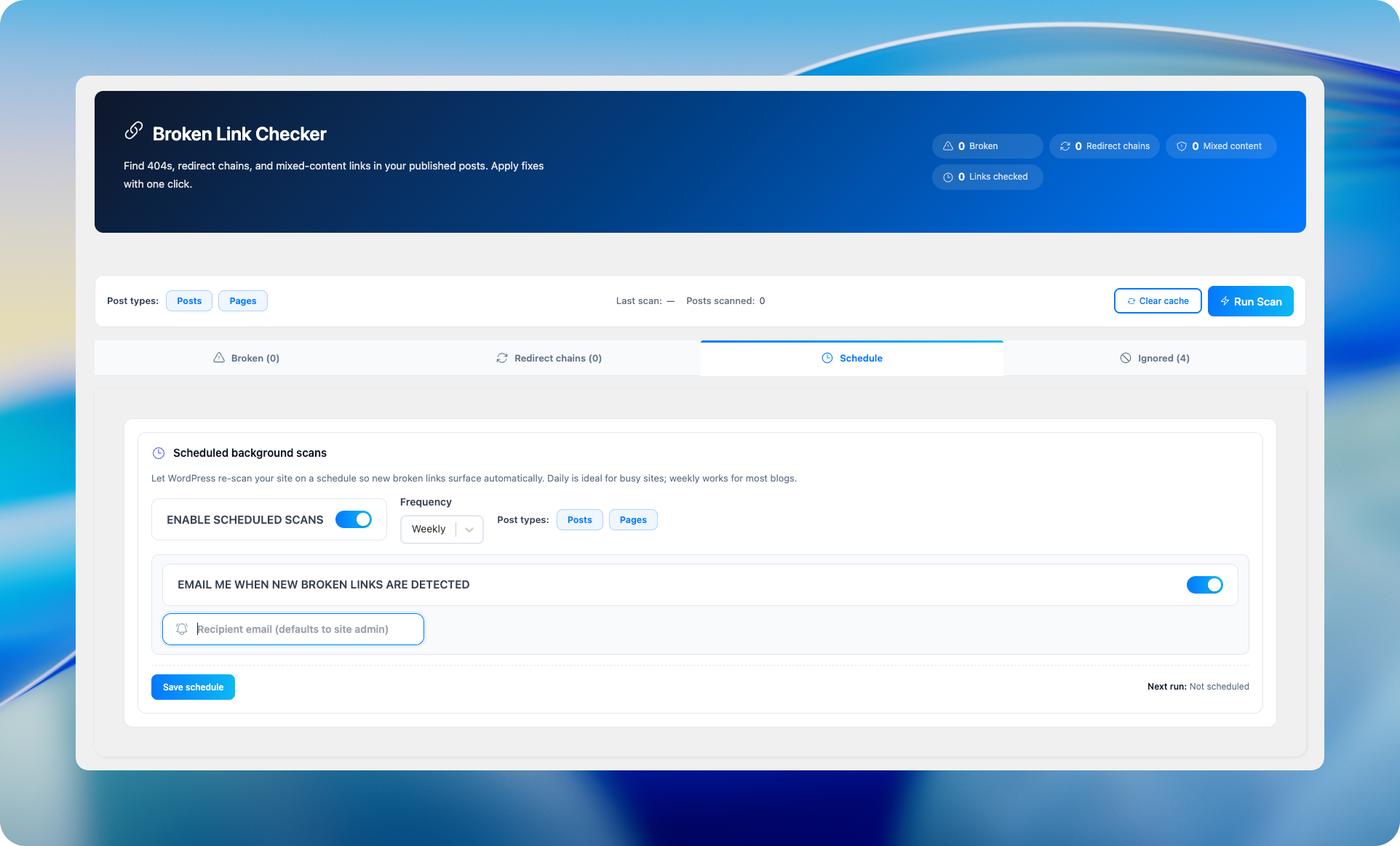This screenshot has height=846, width=1400.
Task: Click the Posts scanned: 0 text
Action: tap(725, 301)
